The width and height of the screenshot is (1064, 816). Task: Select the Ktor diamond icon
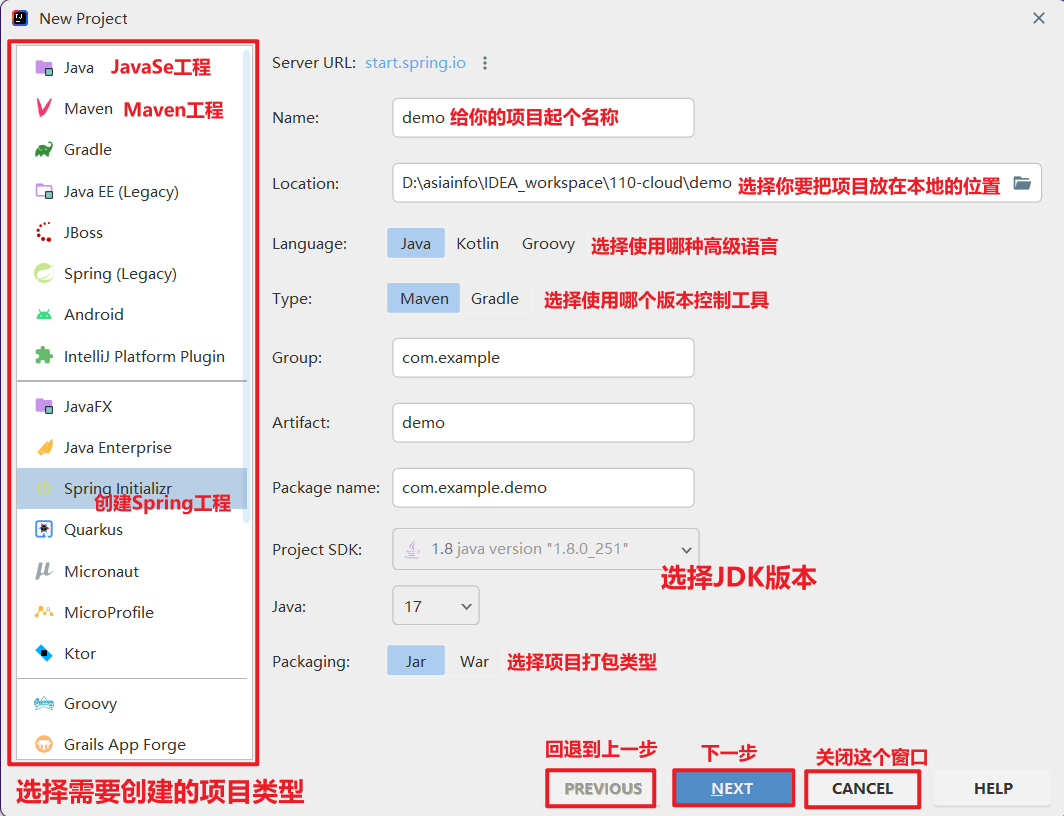pos(44,653)
